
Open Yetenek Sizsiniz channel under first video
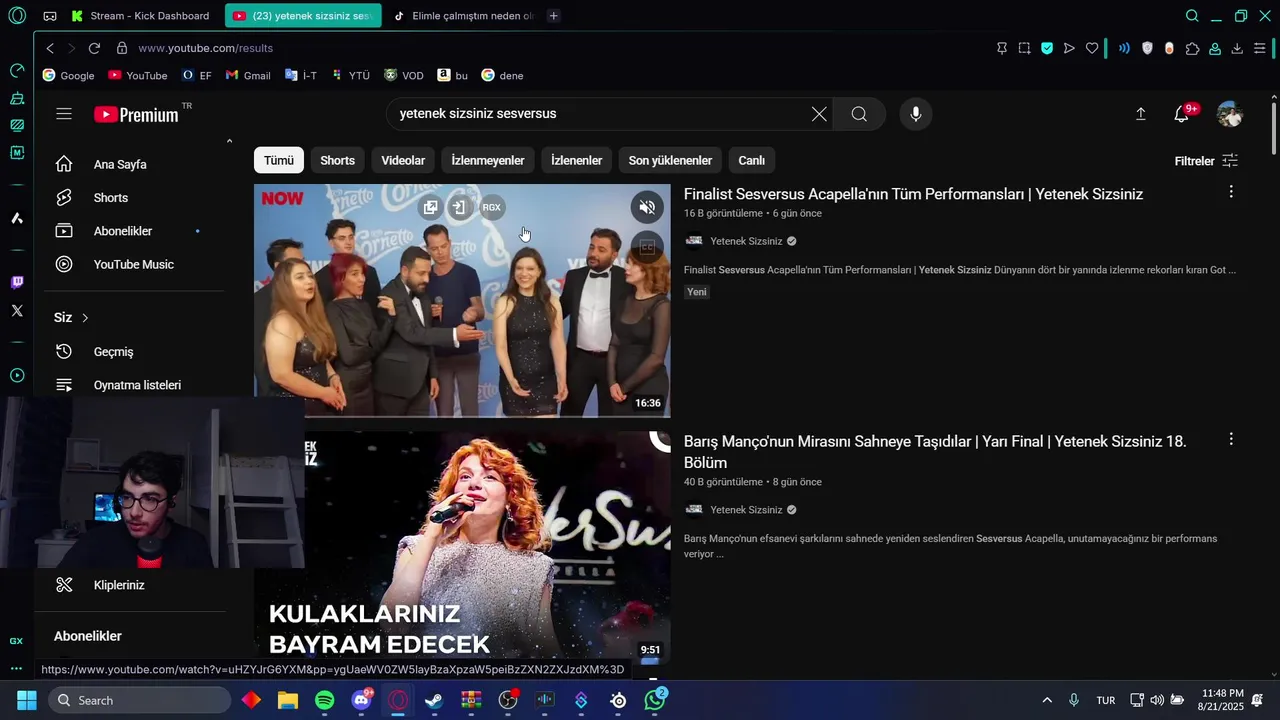coord(746,241)
